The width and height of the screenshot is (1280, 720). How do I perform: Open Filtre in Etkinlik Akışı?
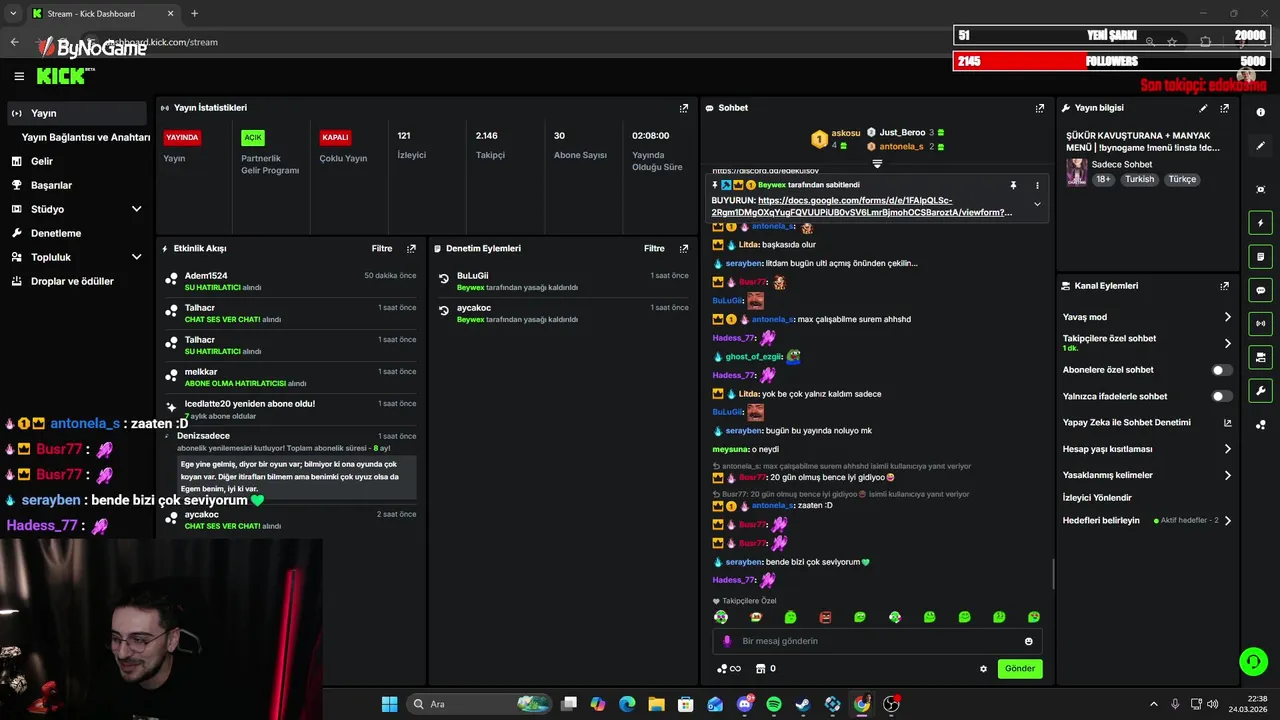pyautogui.click(x=382, y=248)
